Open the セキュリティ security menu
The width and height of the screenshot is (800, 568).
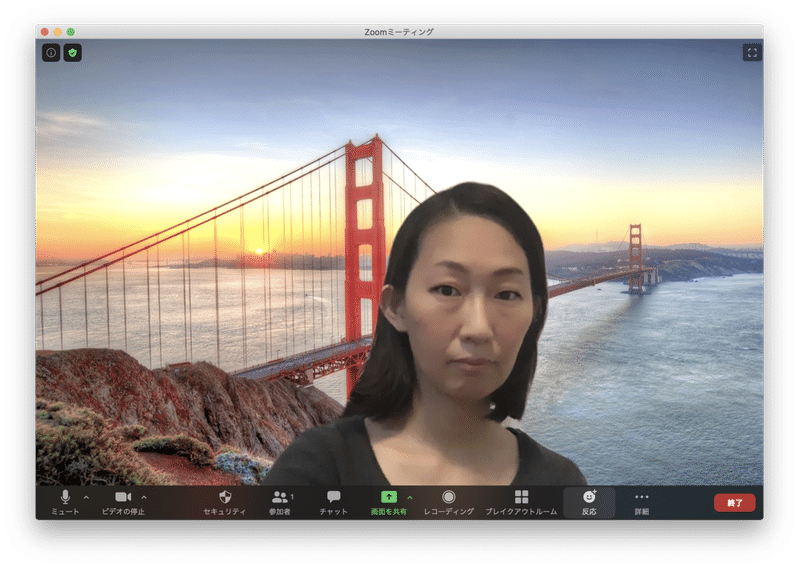click(x=225, y=503)
